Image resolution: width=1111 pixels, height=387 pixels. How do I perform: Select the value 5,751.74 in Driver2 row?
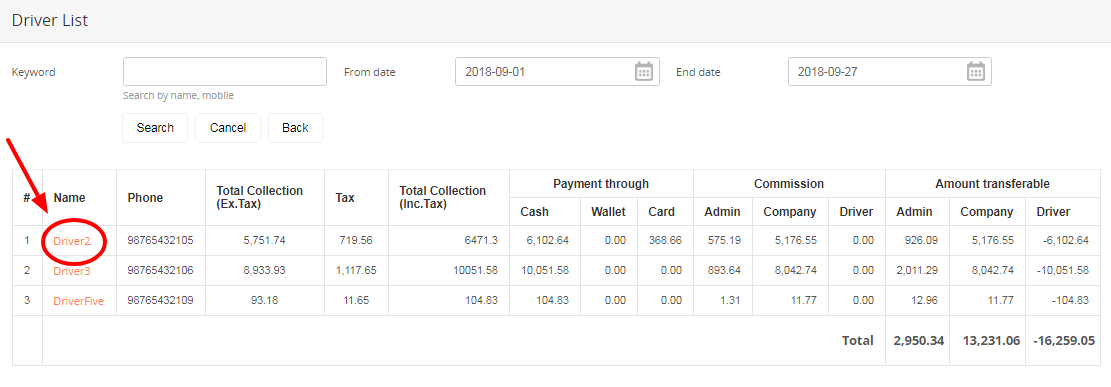pos(264,241)
